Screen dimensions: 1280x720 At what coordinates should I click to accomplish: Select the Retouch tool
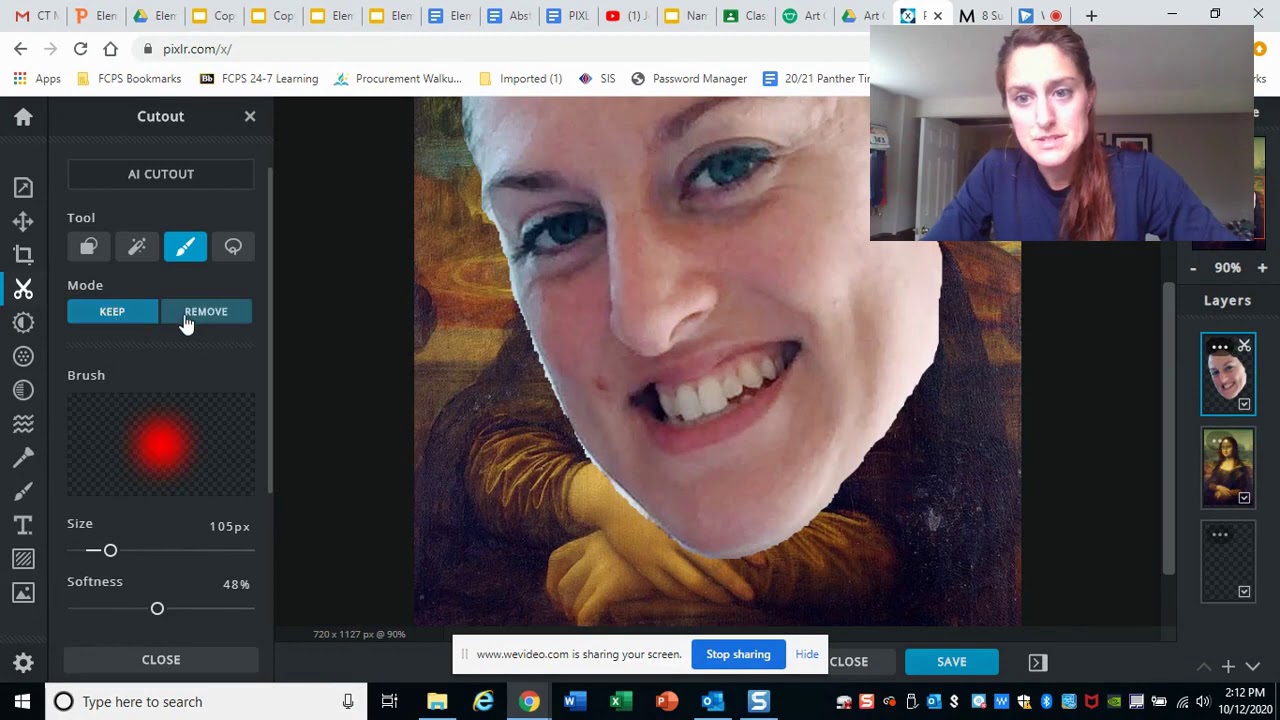tap(23, 458)
